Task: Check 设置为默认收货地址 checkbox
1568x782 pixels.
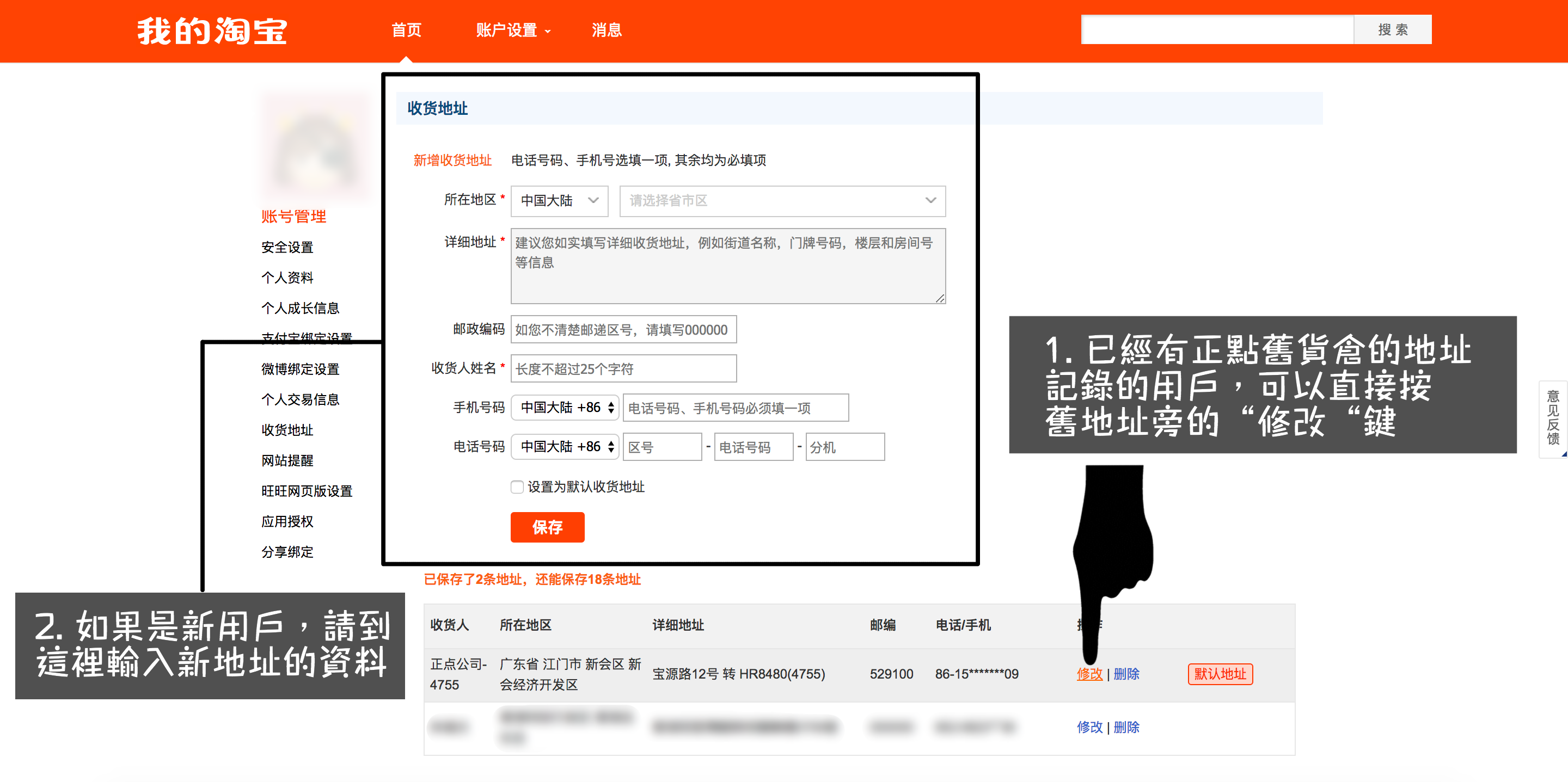Action: [x=517, y=487]
